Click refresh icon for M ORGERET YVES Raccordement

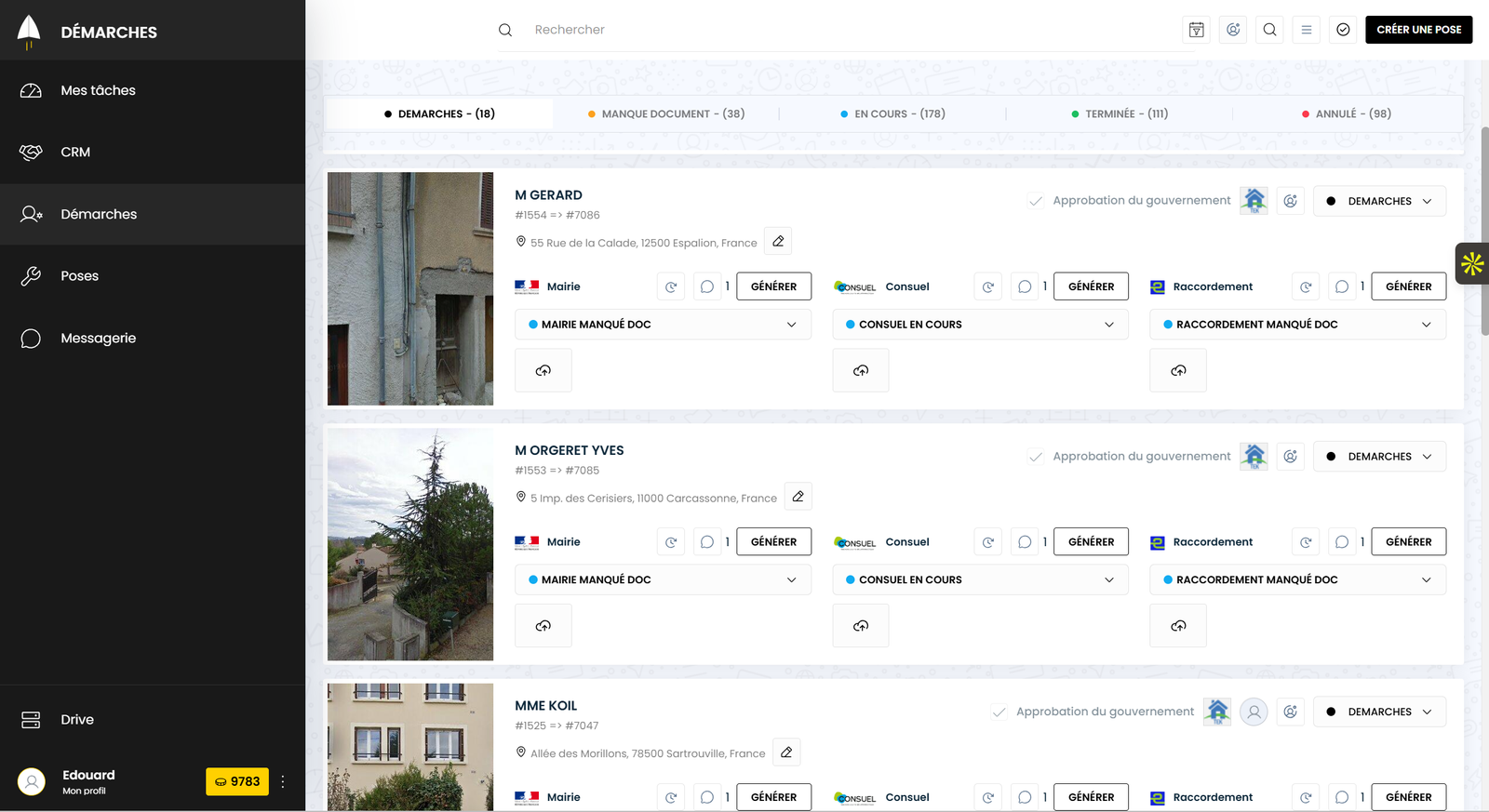coord(1306,542)
